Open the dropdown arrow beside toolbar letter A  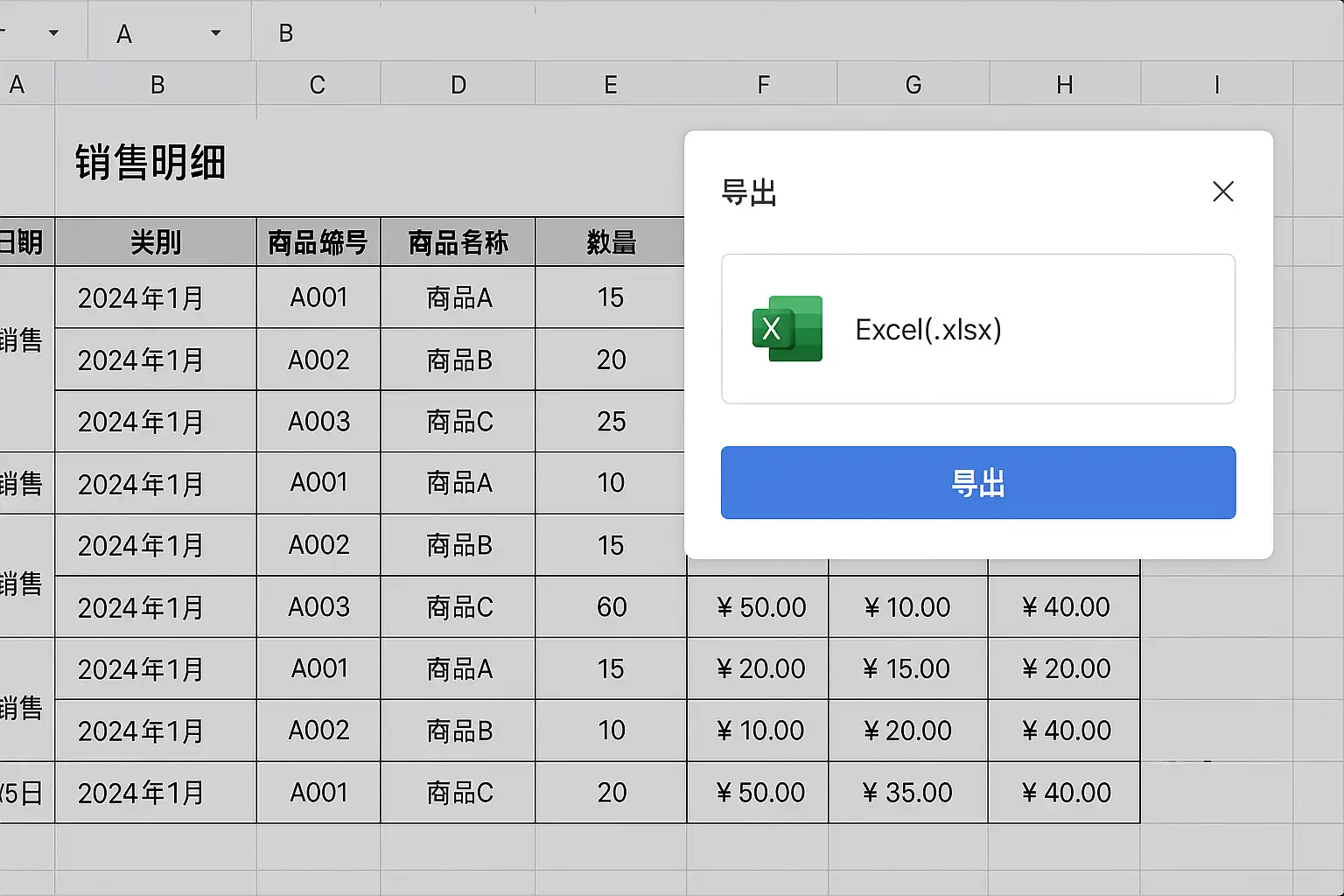pos(215,34)
